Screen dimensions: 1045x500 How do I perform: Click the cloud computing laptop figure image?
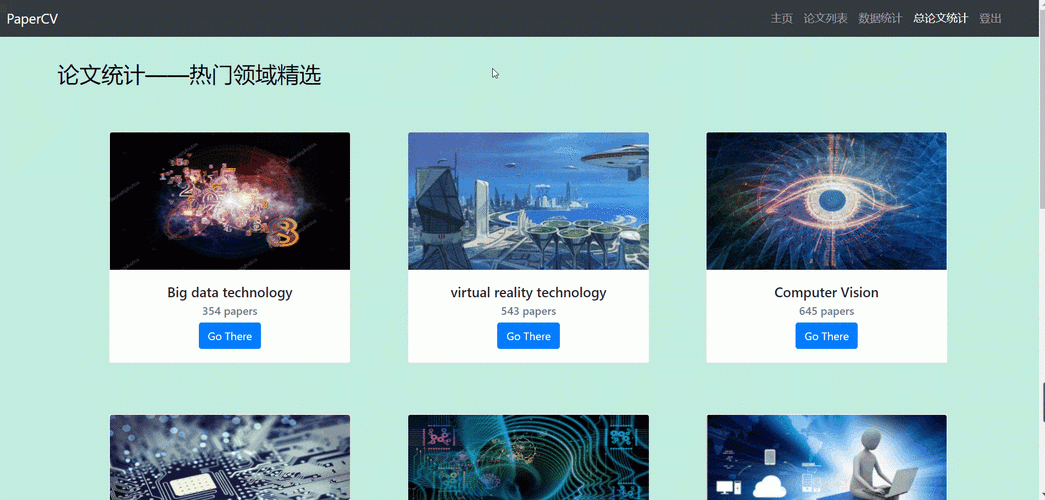pos(826,457)
